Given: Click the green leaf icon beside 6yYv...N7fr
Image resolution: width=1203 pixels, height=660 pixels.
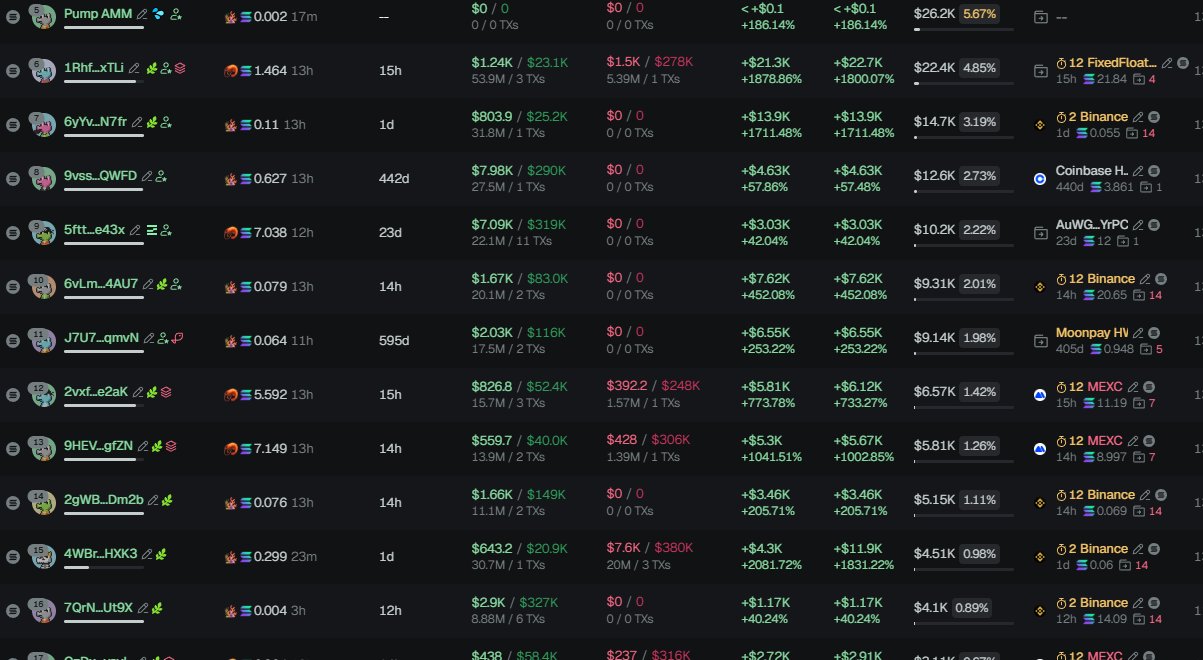Looking at the screenshot, I should pyautogui.click(x=152, y=122).
